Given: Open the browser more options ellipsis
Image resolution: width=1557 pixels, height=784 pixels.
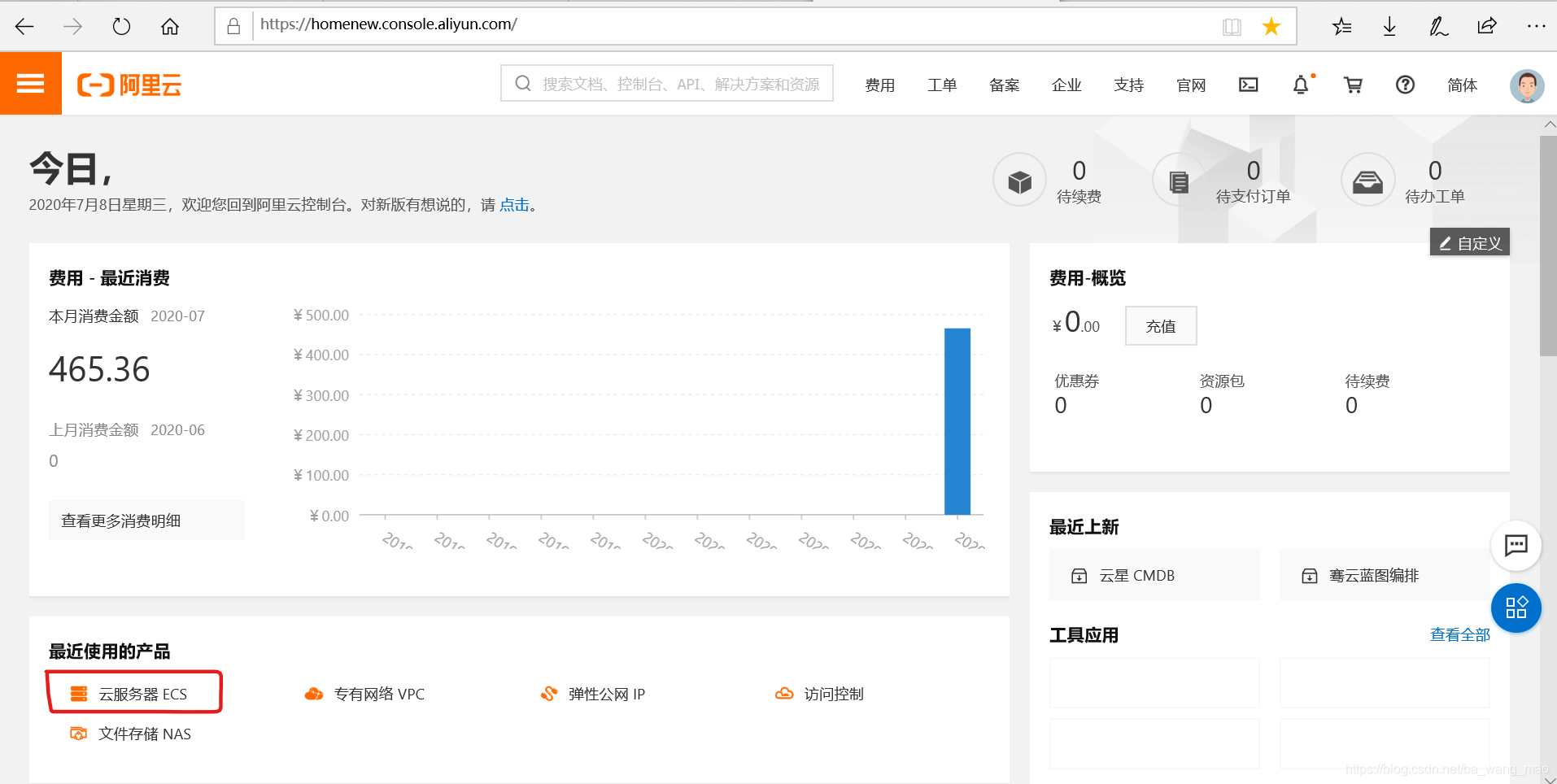Looking at the screenshot, I should (x=1536, y=26).
